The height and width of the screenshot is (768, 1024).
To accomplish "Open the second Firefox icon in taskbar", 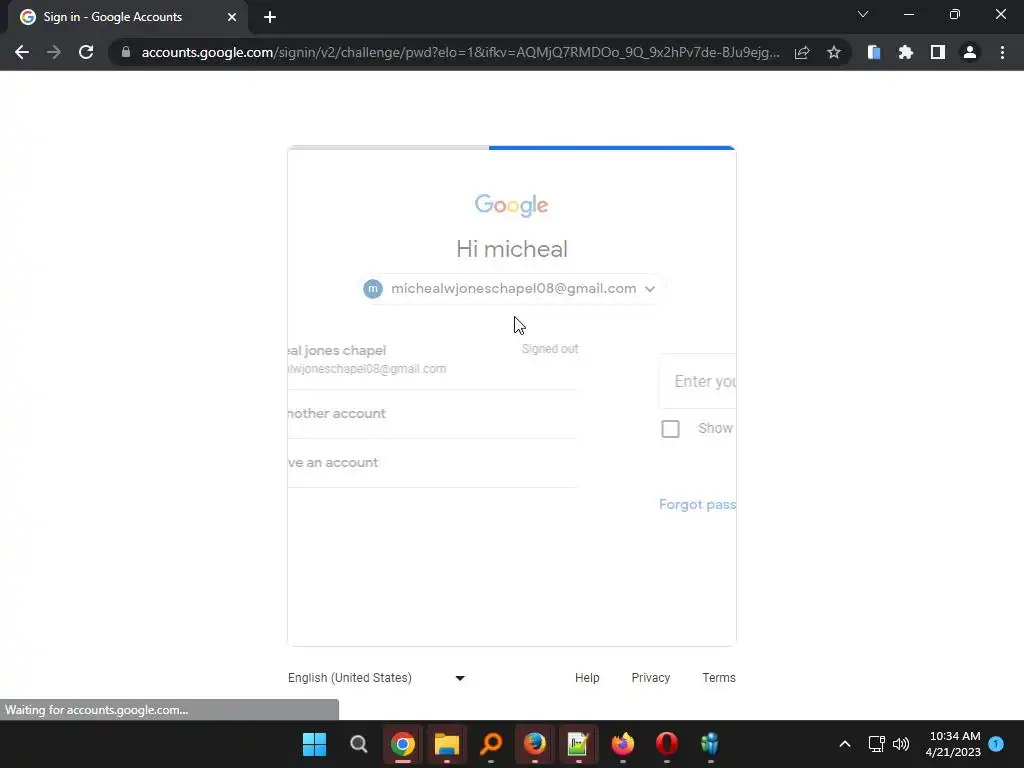I will [x=623, y=744].
